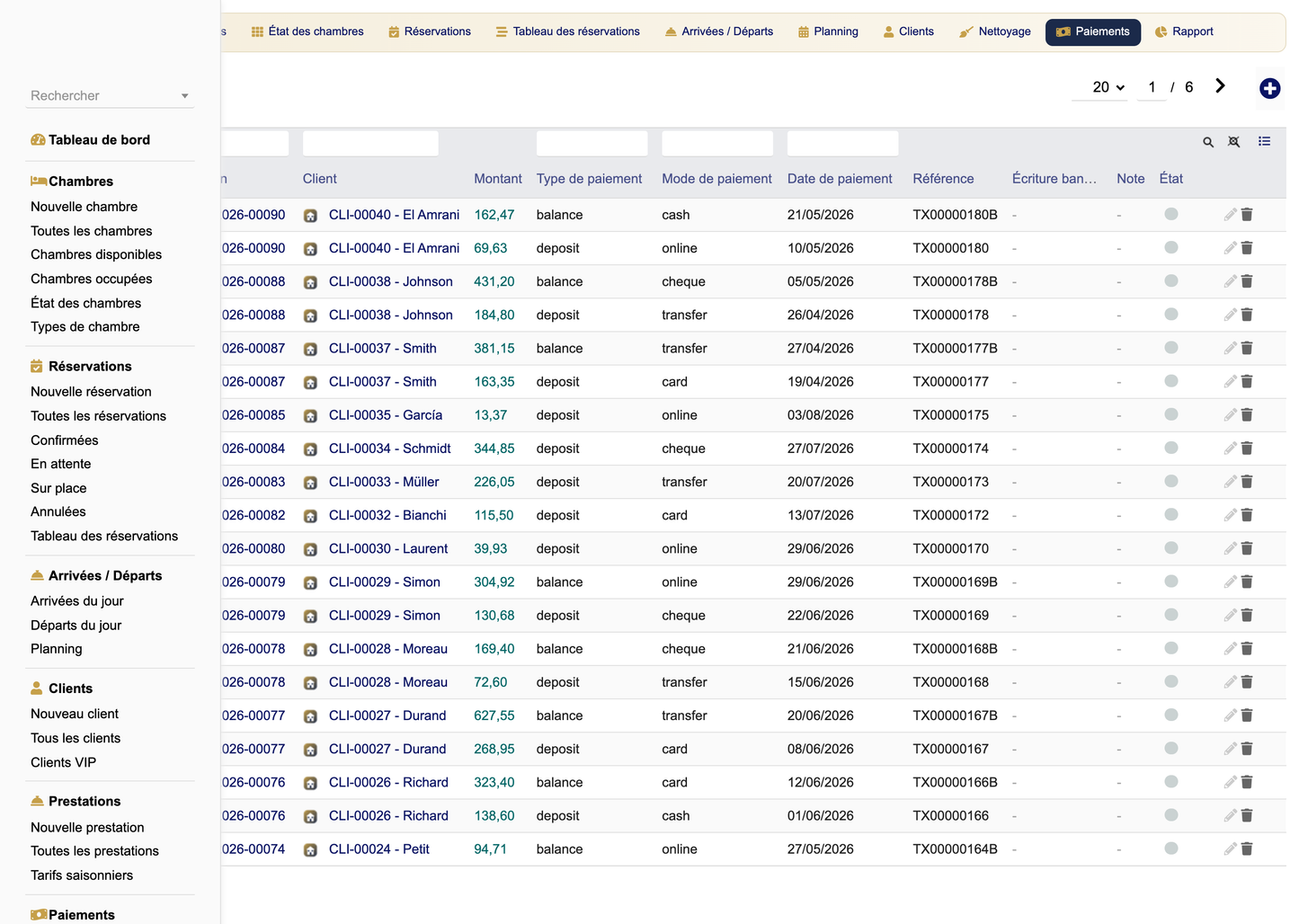Image resolution: width=1299 pixels, height=924 pixels.
Task: Toggle status dot for TX00000172 row
Action: (1170, 514)
